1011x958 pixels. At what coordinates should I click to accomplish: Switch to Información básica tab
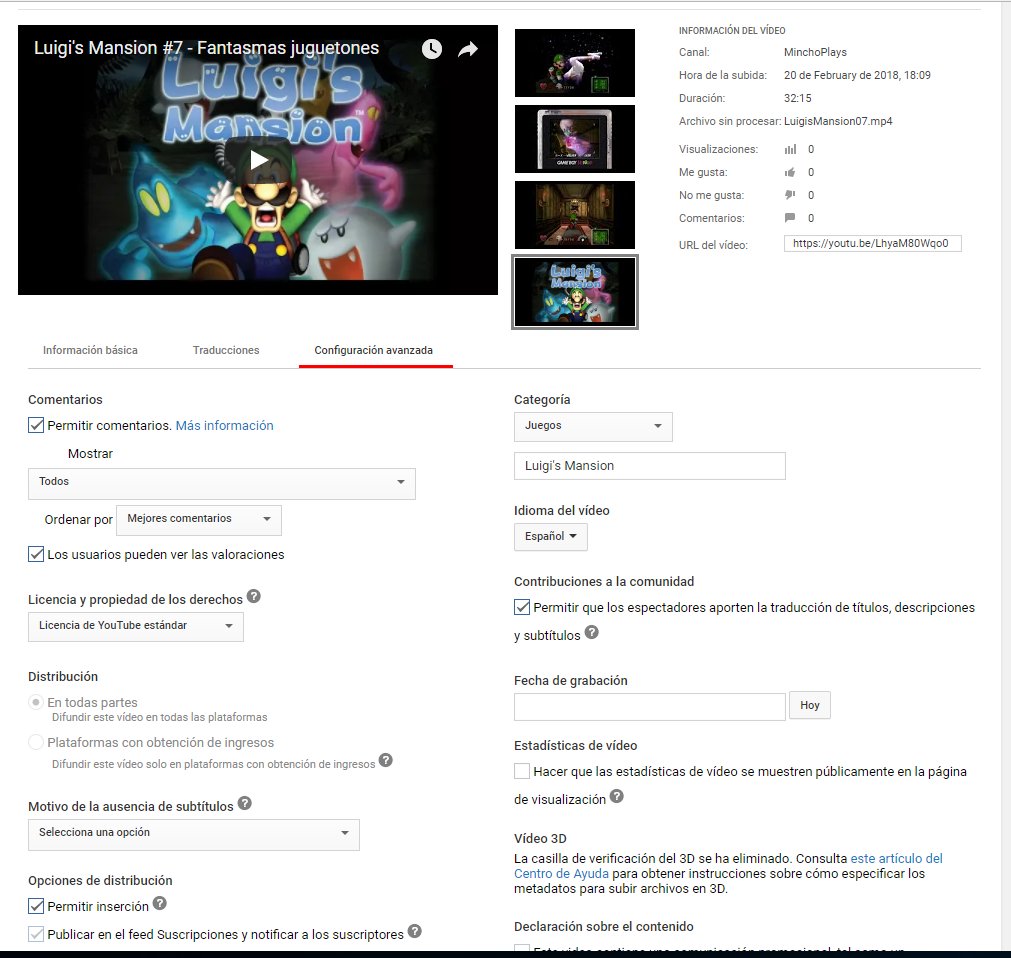(x=90, y=350)
